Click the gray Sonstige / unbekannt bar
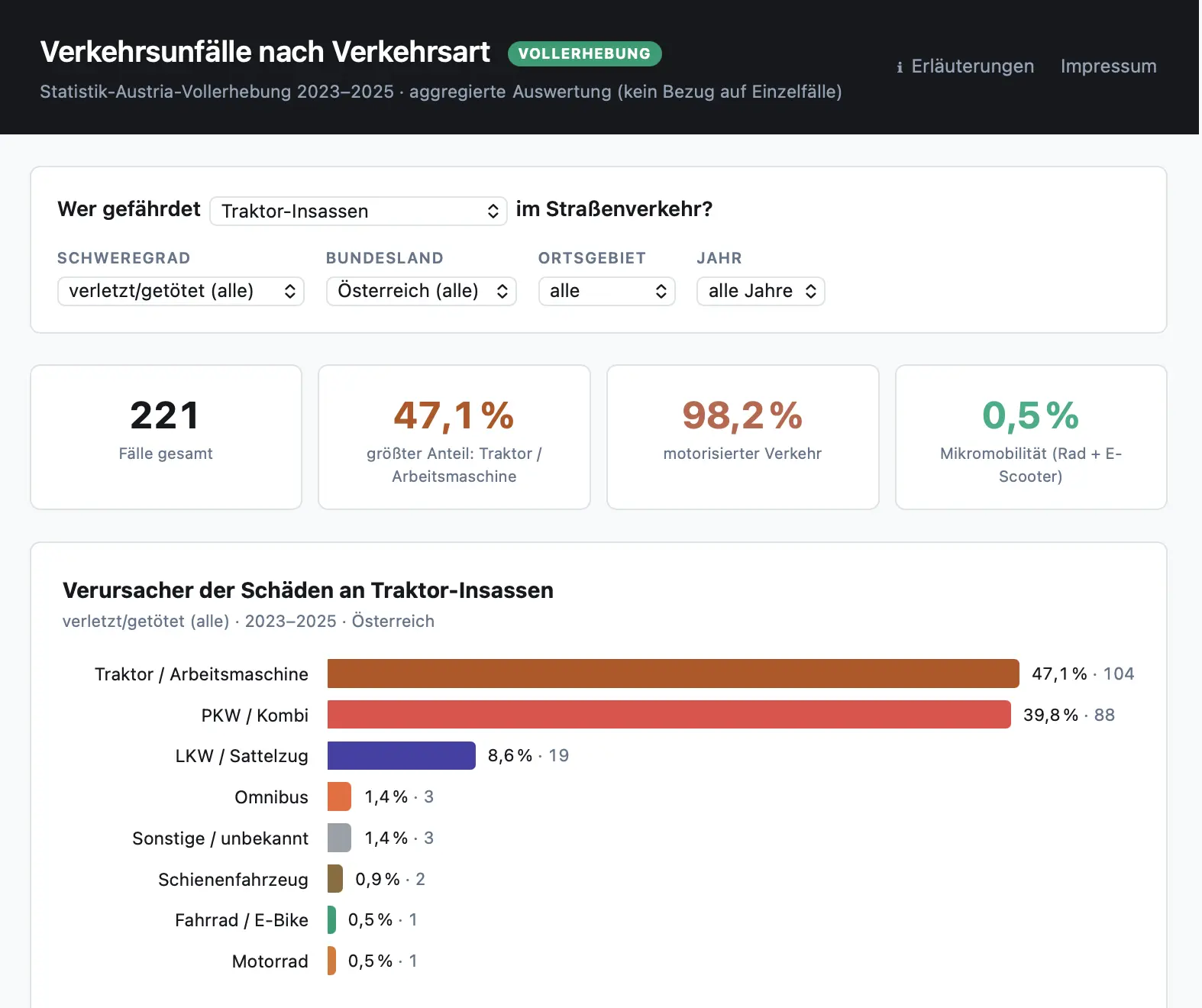Viewport: 1202px width, 1008px height. tap(339, 838)
